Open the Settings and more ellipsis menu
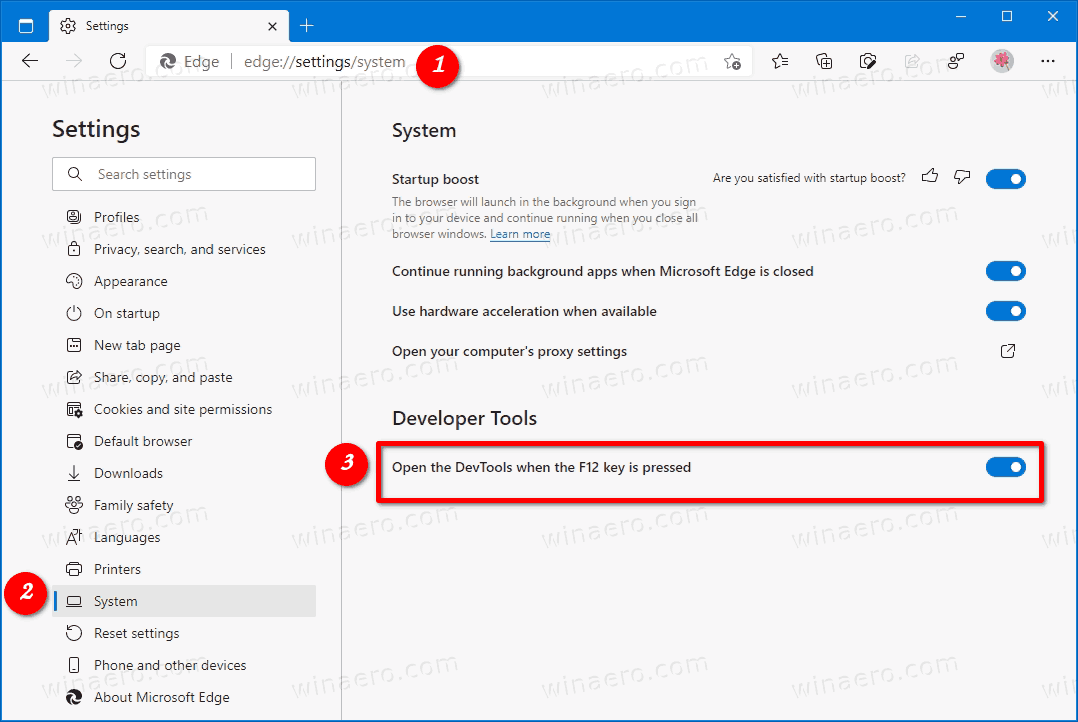 click(1048, 61)
